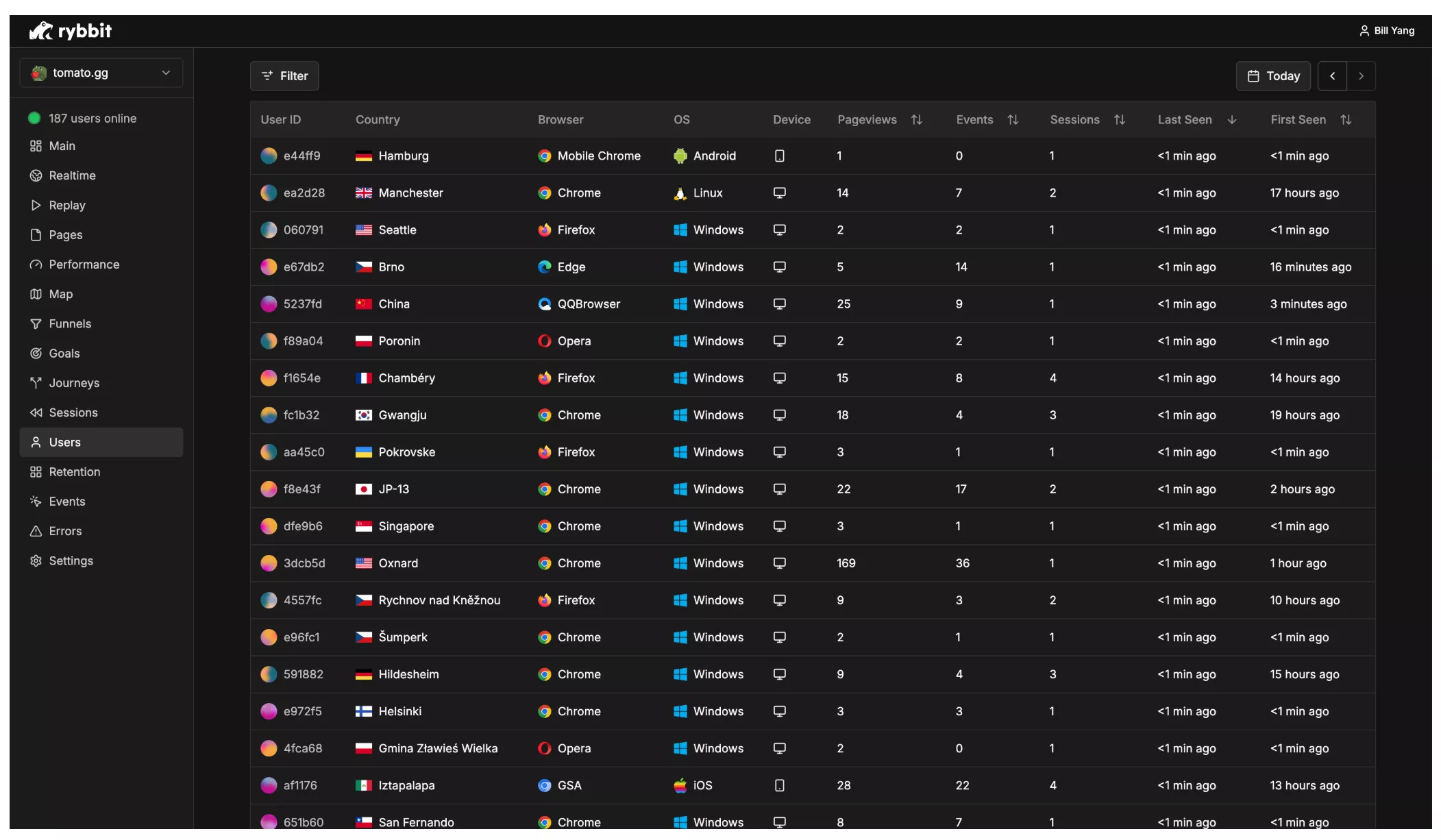
Task: Click the Replay play icon
Action: [x=36, y=205]
